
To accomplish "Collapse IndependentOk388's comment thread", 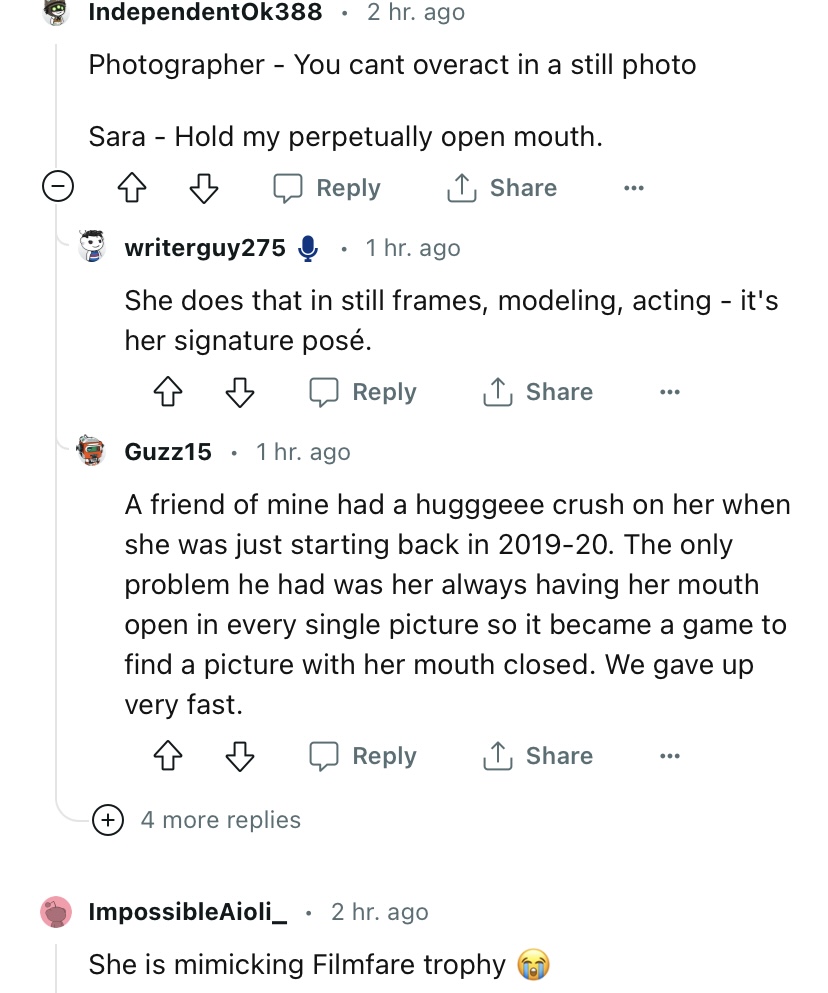I will tap(56, 187).
